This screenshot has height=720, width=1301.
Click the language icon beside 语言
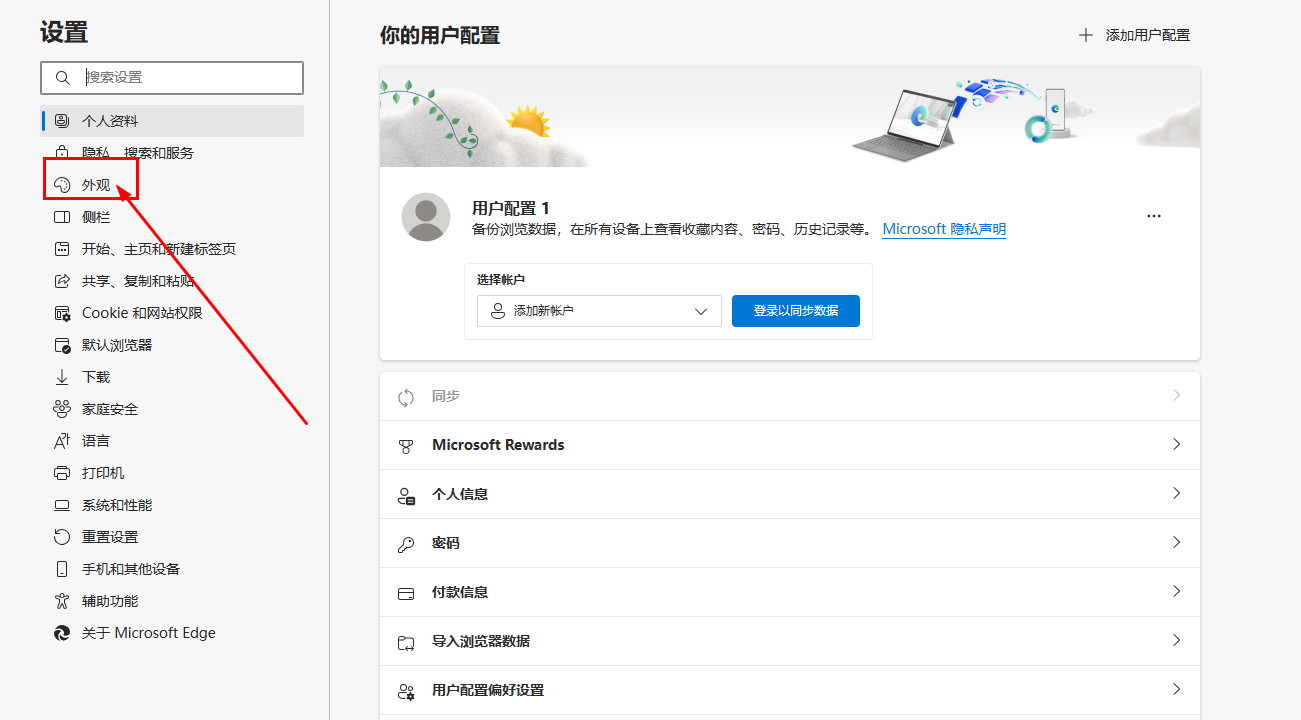tap(62, 441)
